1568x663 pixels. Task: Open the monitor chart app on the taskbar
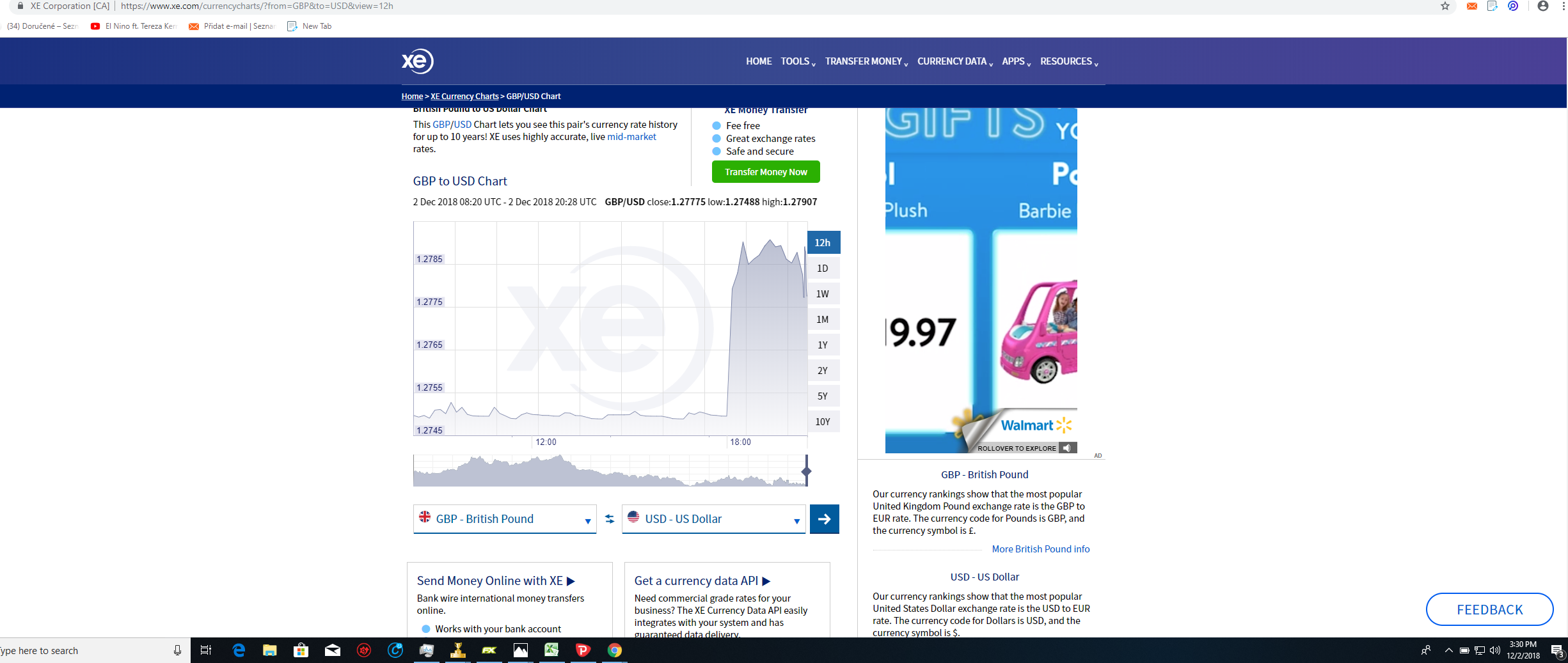click(x=427, y=651)
